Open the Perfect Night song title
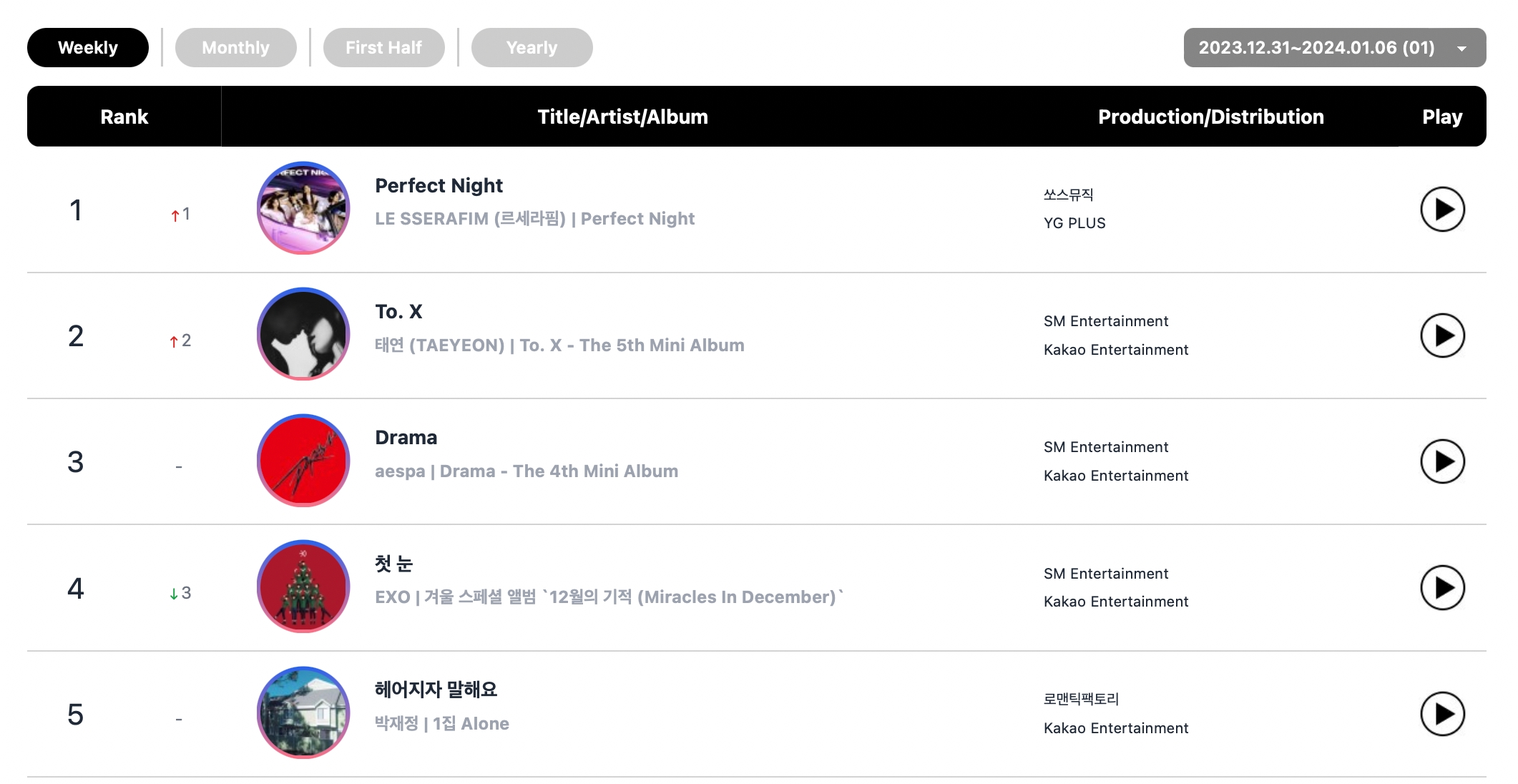This screenshot has height=784, width=1518. click(439, 186)
